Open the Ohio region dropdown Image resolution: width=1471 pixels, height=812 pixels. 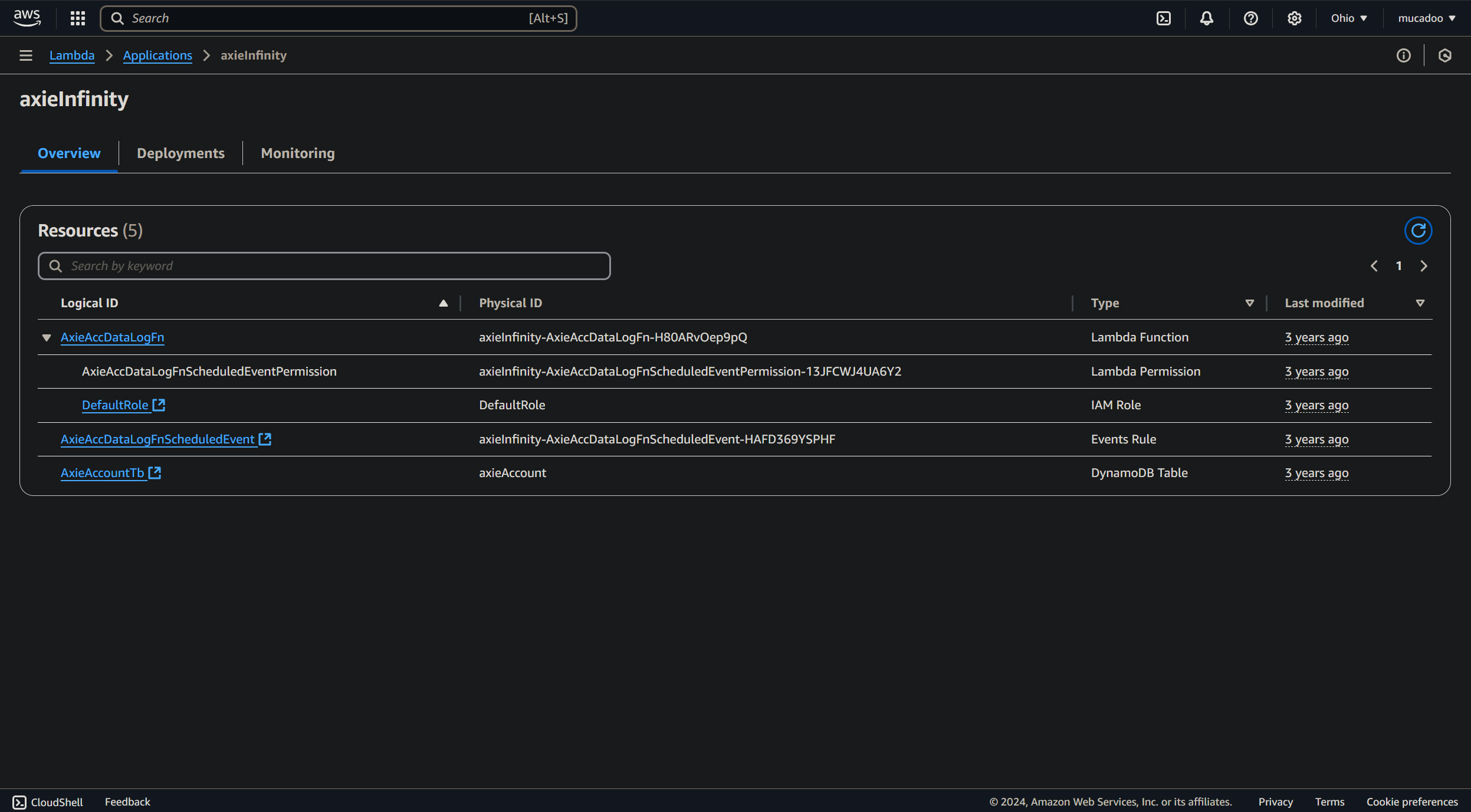[1348, 18]
